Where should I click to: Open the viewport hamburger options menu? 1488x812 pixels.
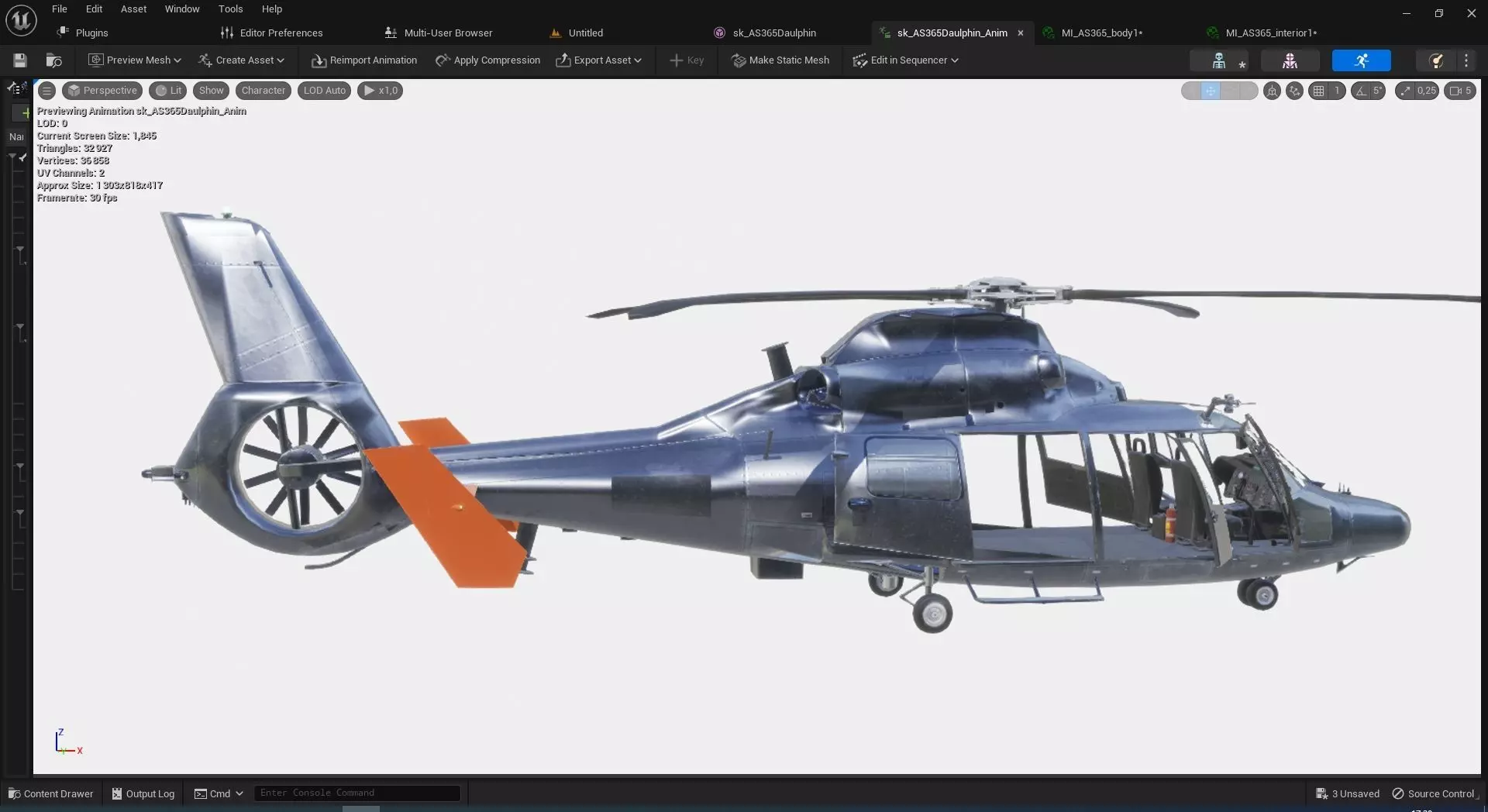click(46, 91)
